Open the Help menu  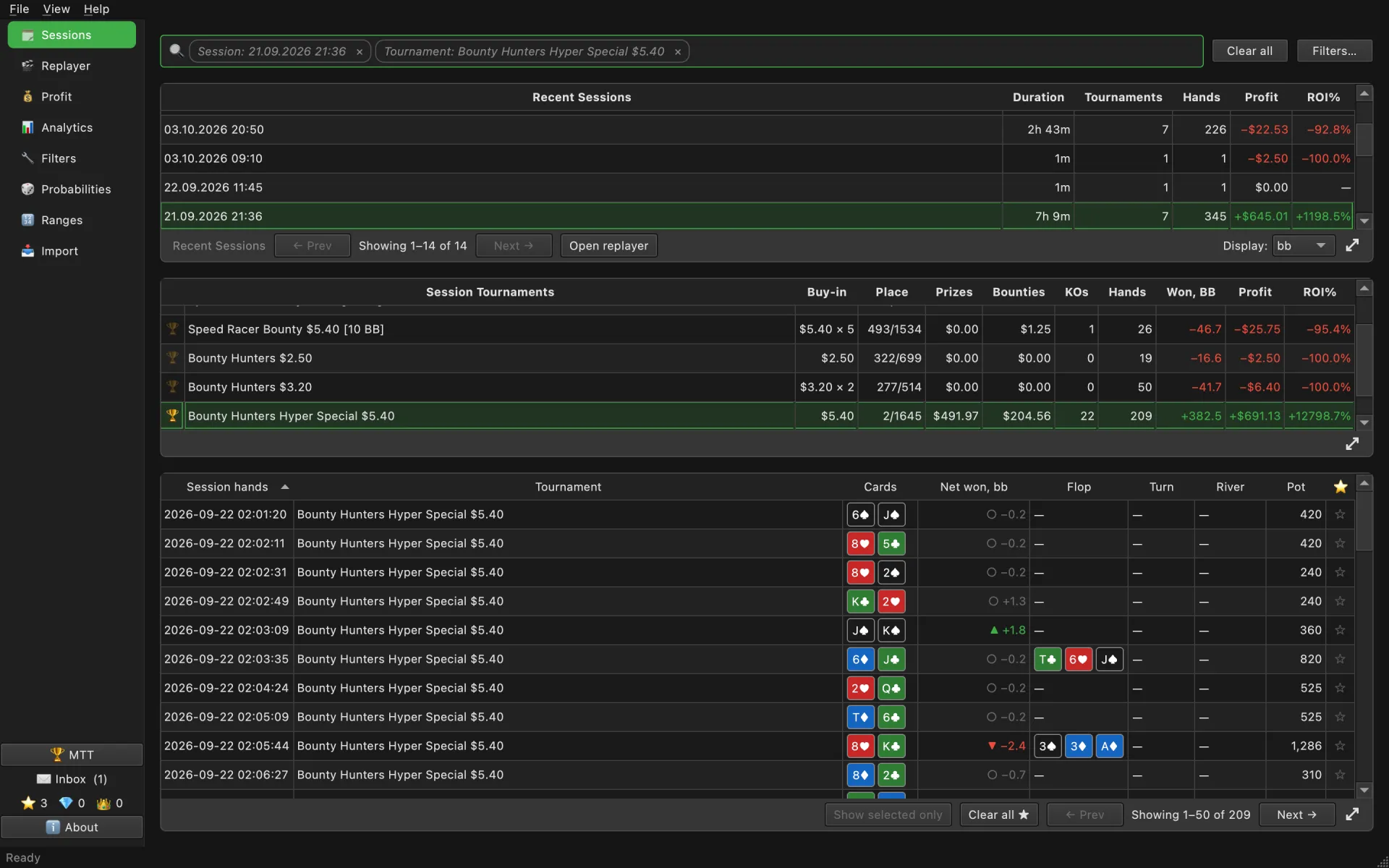96,9
